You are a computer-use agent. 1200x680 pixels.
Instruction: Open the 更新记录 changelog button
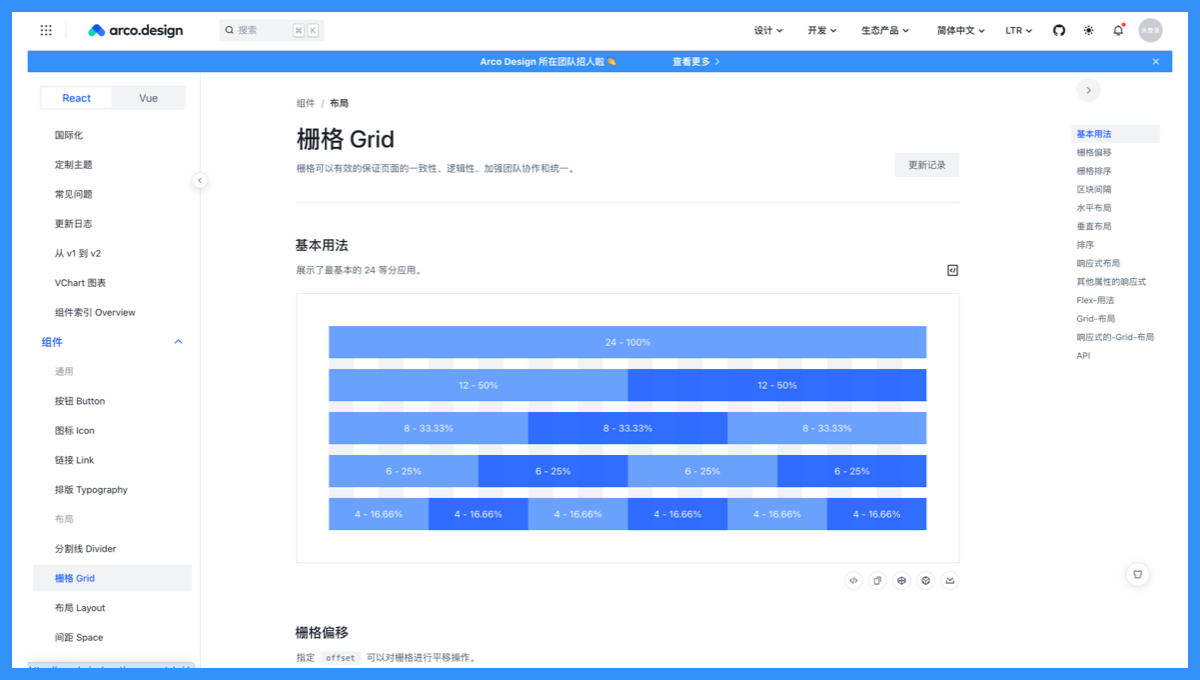(926, 164)
